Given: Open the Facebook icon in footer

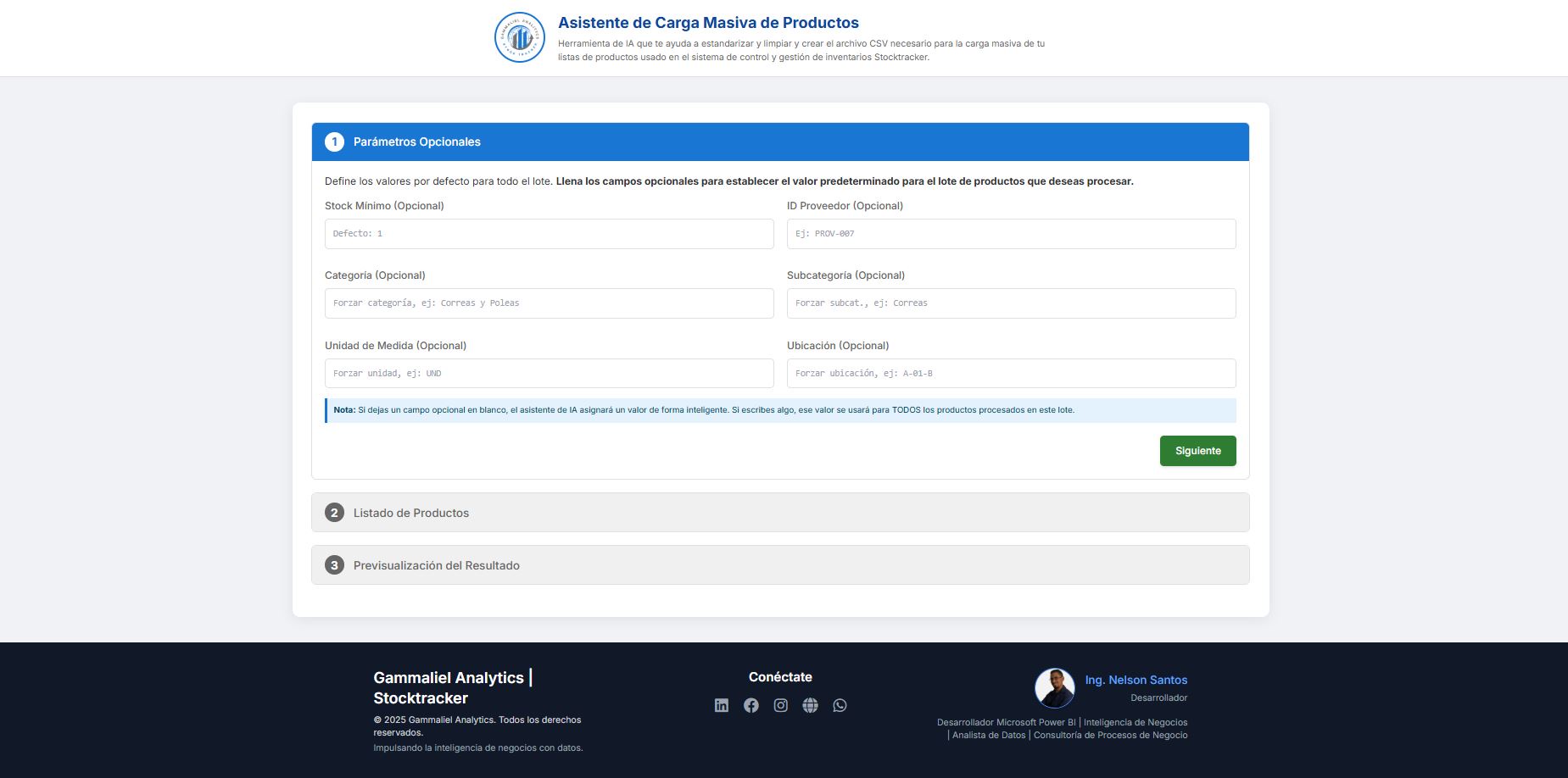Looking at the screenshot, I should tap(751, 705).
